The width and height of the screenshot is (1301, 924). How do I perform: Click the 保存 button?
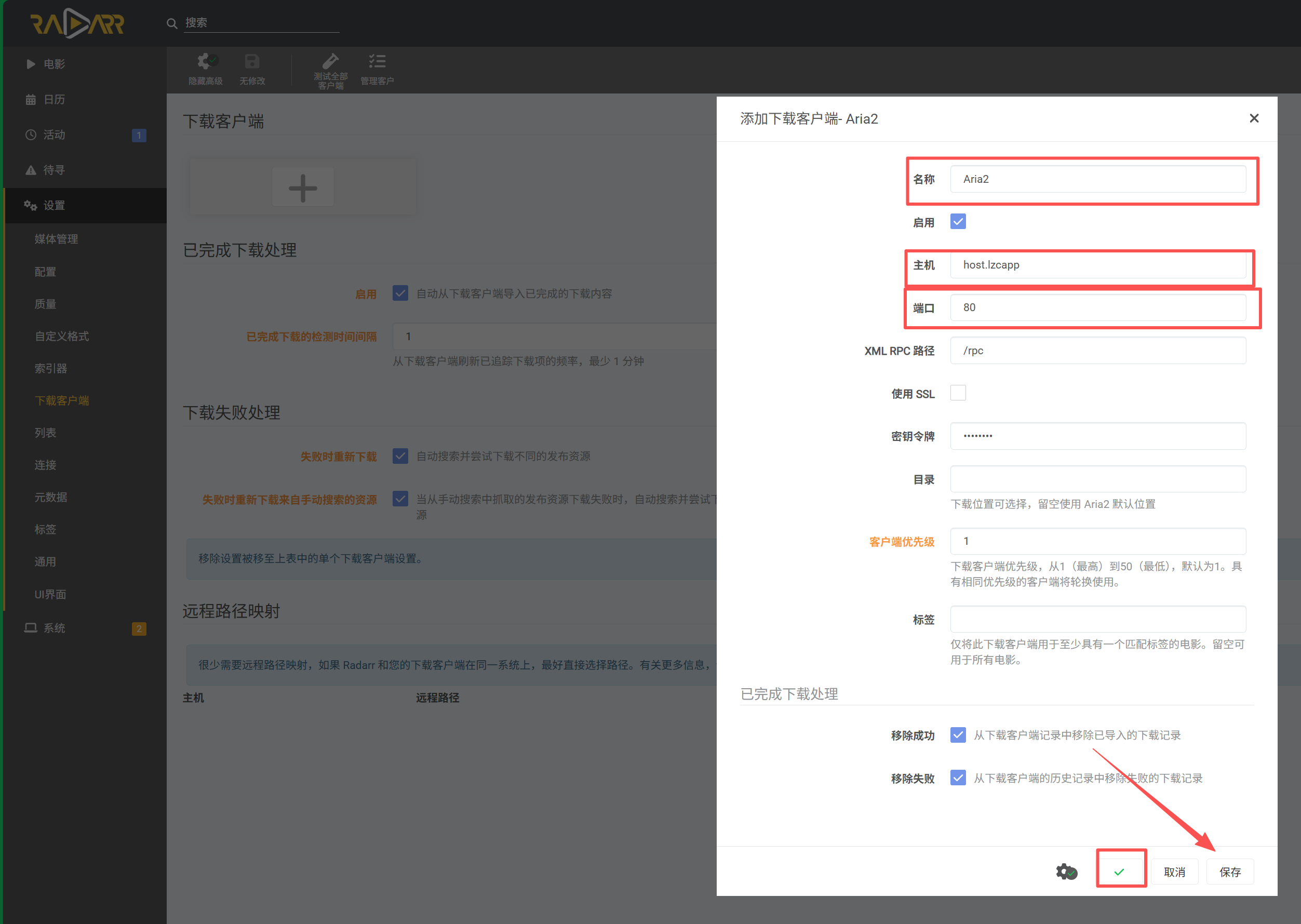[x=1230, y=872]
